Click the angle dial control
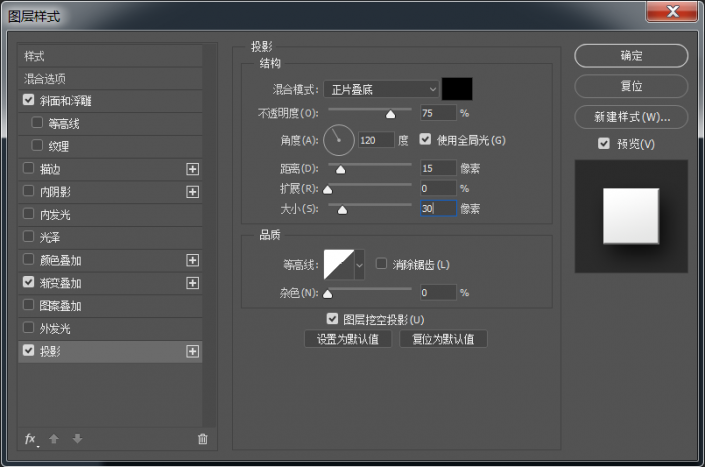Screen dimensions: 705x467 339,140
